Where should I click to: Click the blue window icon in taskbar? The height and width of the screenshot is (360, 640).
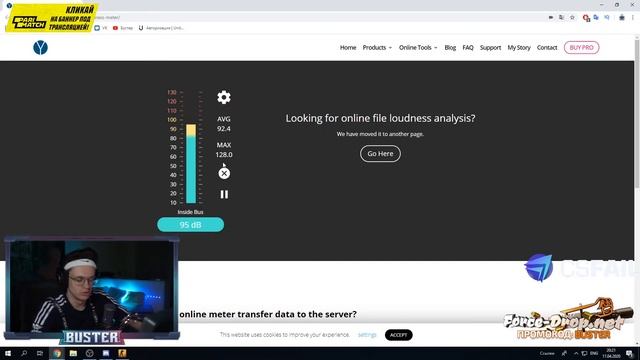point(106,353)
